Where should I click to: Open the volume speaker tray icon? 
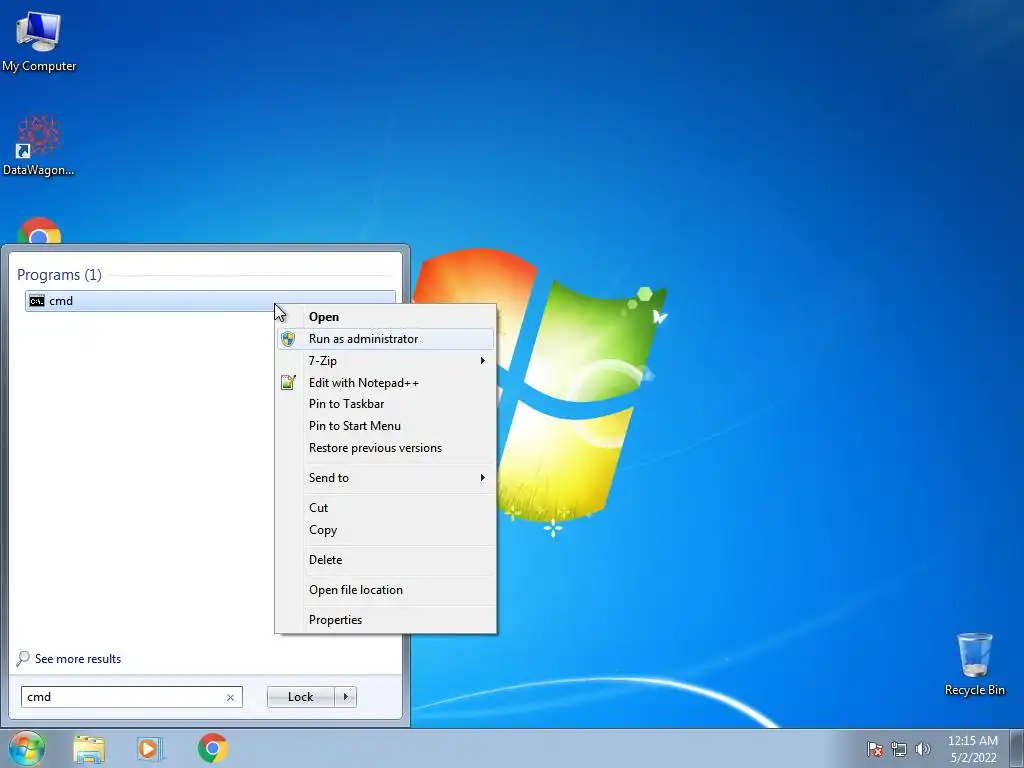click(x=922, y=749)
